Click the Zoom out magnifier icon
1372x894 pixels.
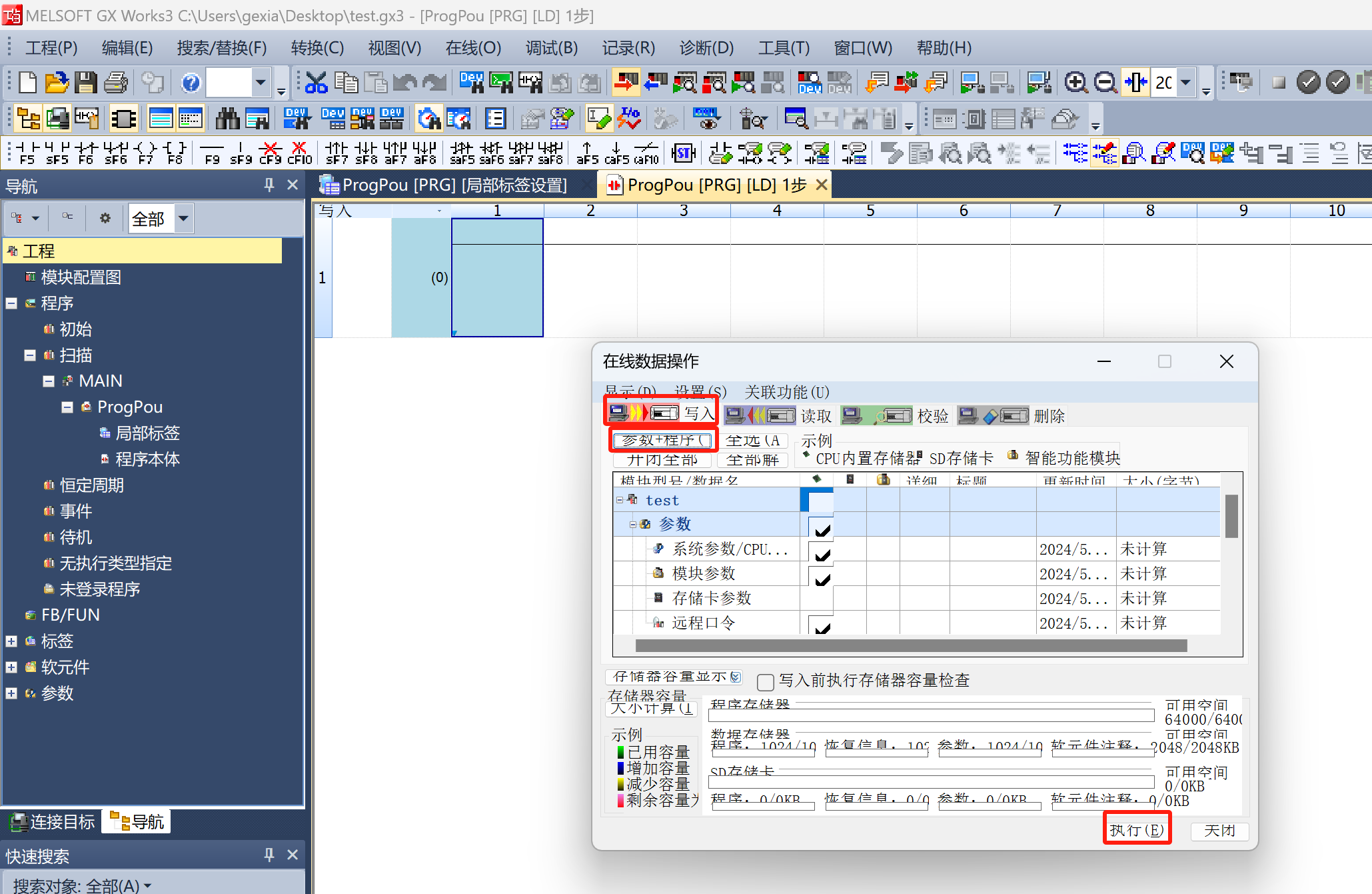pos(1105,83)
